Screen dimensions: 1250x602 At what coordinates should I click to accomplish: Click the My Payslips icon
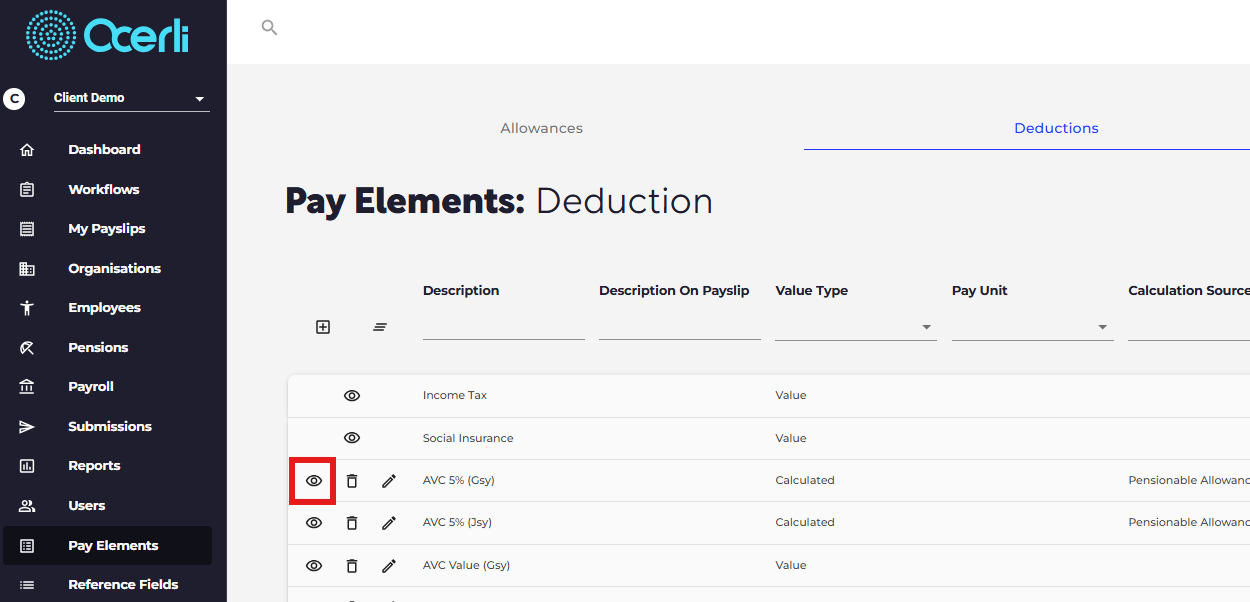27,229
